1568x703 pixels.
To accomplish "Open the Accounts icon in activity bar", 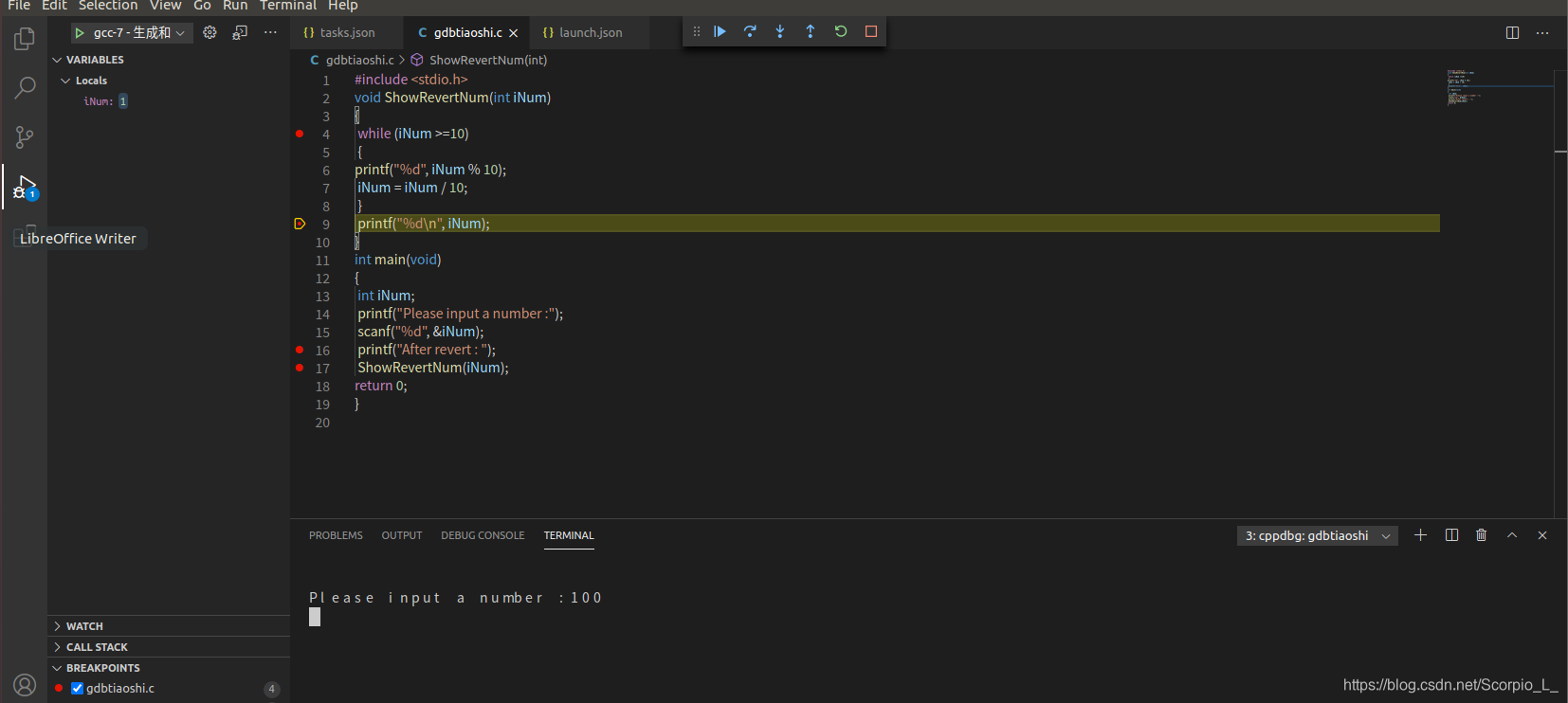I will click(25, 685).
